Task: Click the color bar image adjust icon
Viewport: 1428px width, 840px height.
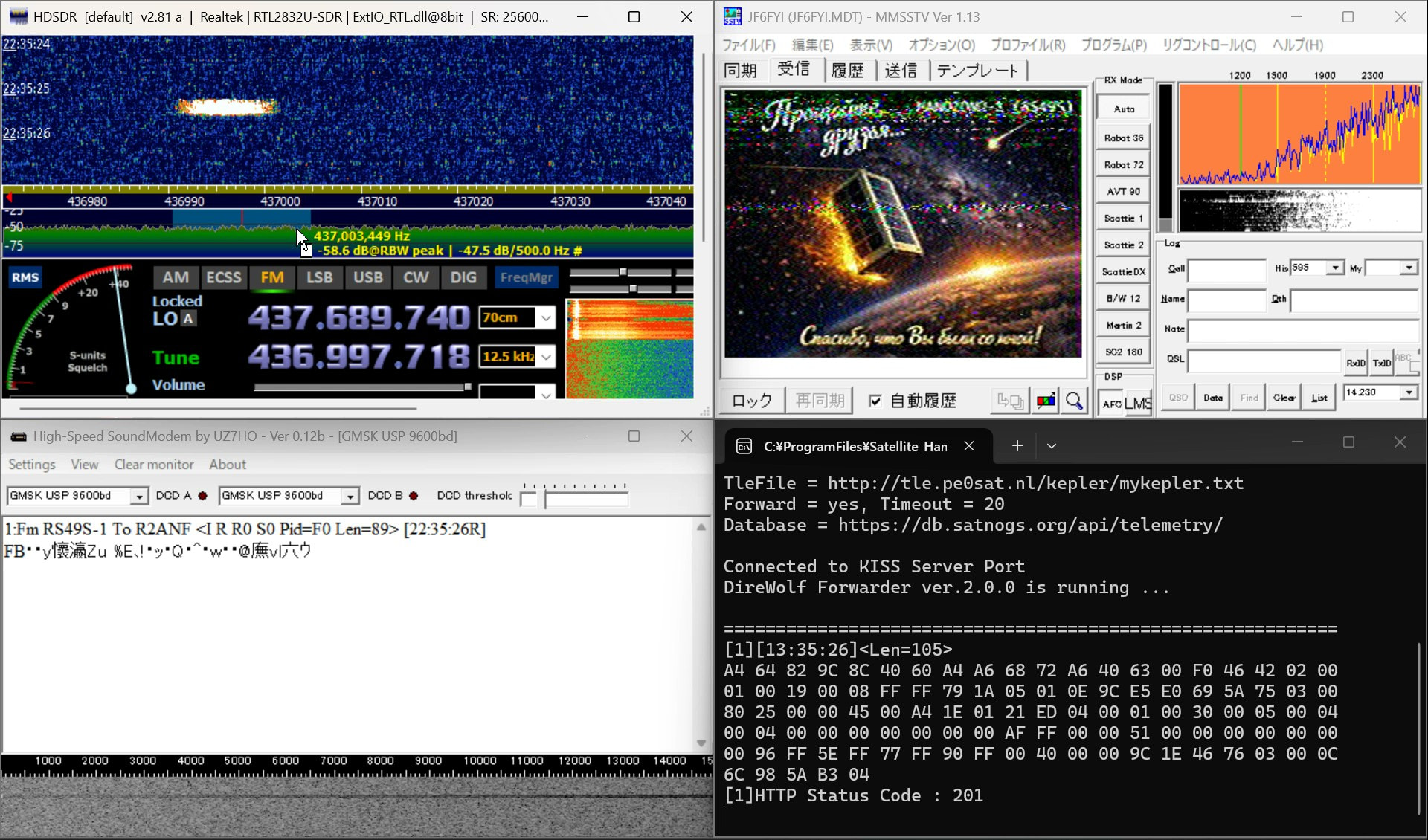Action: (1046, 401)
